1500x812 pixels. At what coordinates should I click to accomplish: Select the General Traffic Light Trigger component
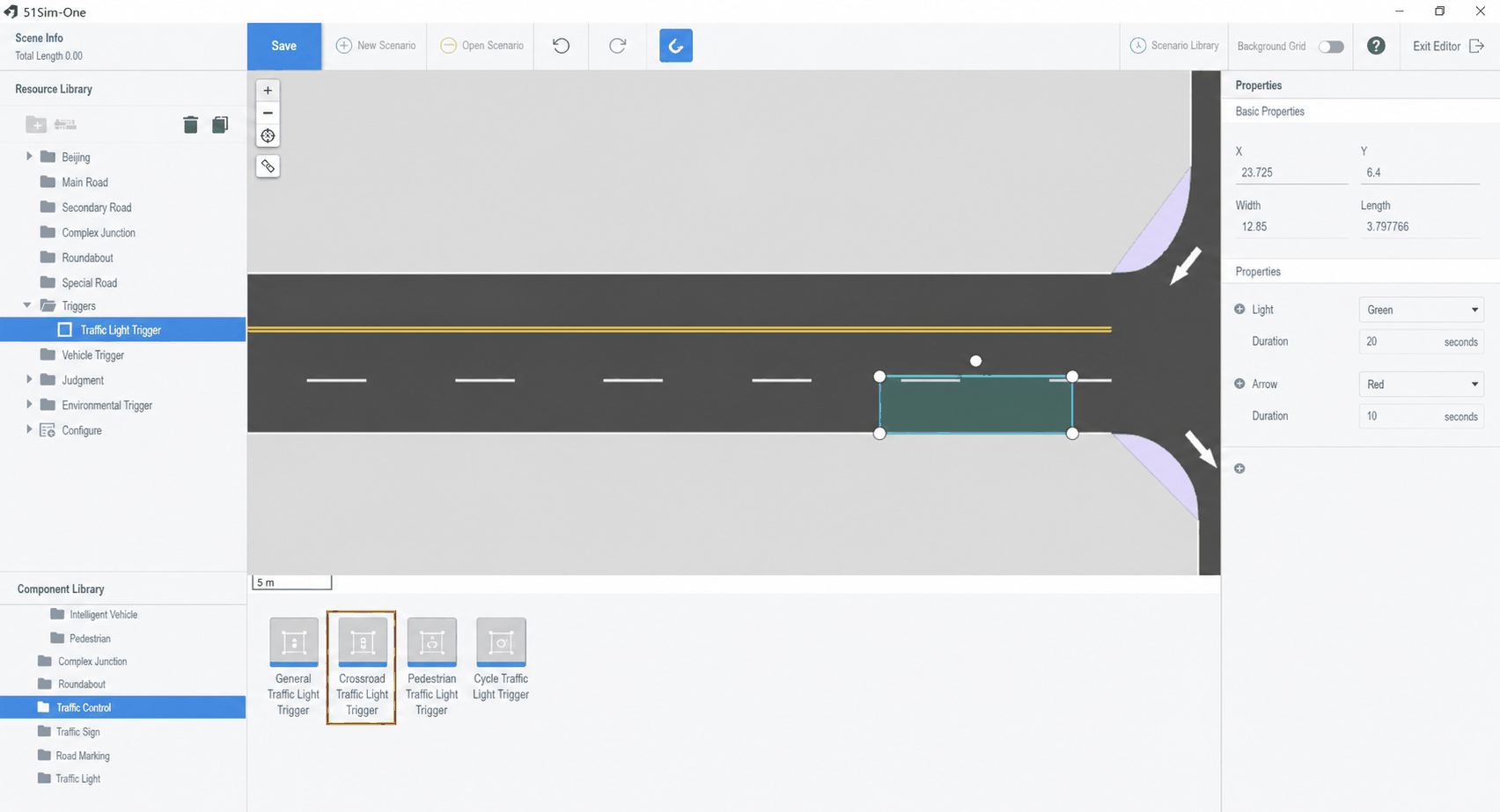[293, 668]
